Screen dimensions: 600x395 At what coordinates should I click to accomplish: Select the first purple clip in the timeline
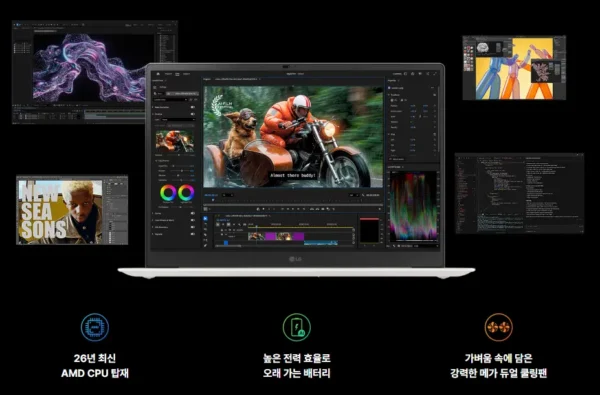pyautogui.click(x=271, y=236)
